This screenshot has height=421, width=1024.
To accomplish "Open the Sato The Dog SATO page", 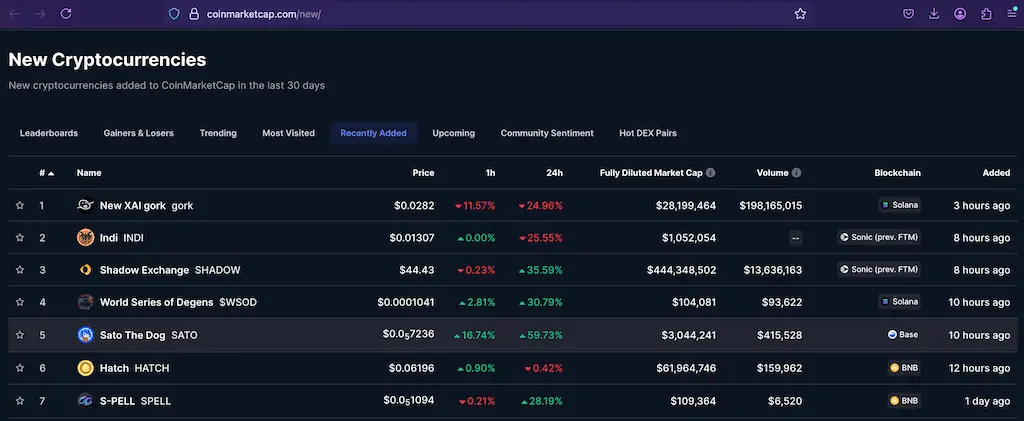I will tap(148, 335).
